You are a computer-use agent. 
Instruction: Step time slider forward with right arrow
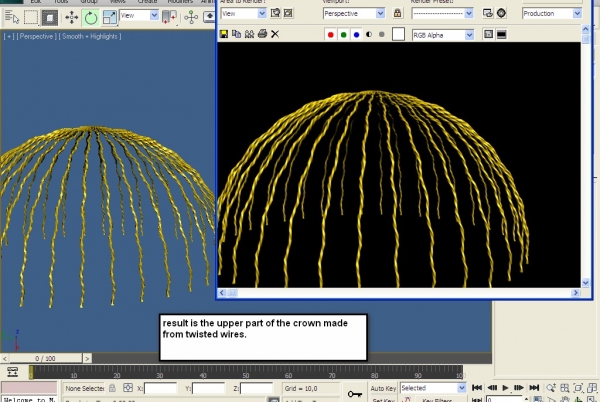point(87,358)
